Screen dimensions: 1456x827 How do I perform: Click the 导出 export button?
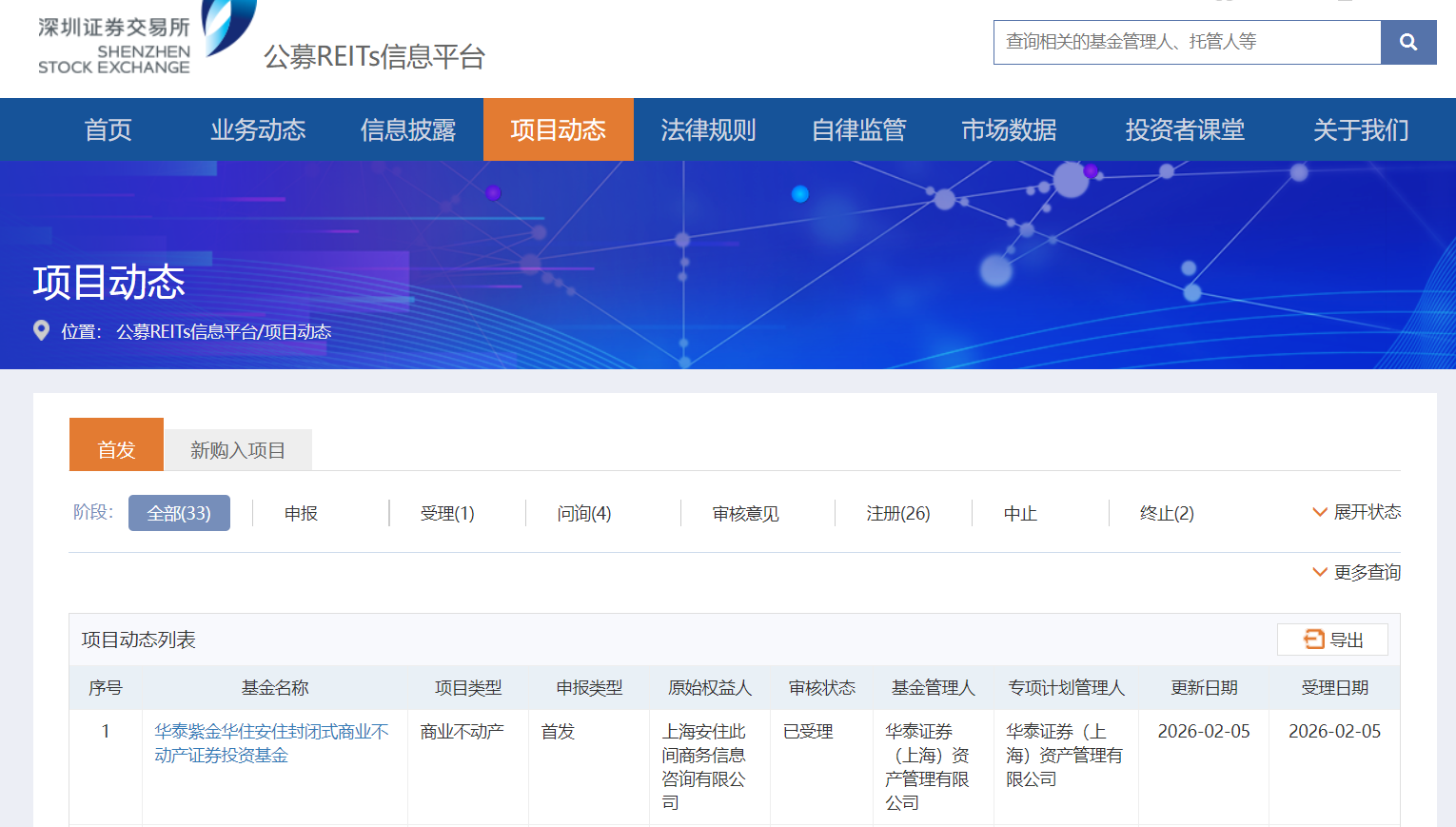(1332, 640)
